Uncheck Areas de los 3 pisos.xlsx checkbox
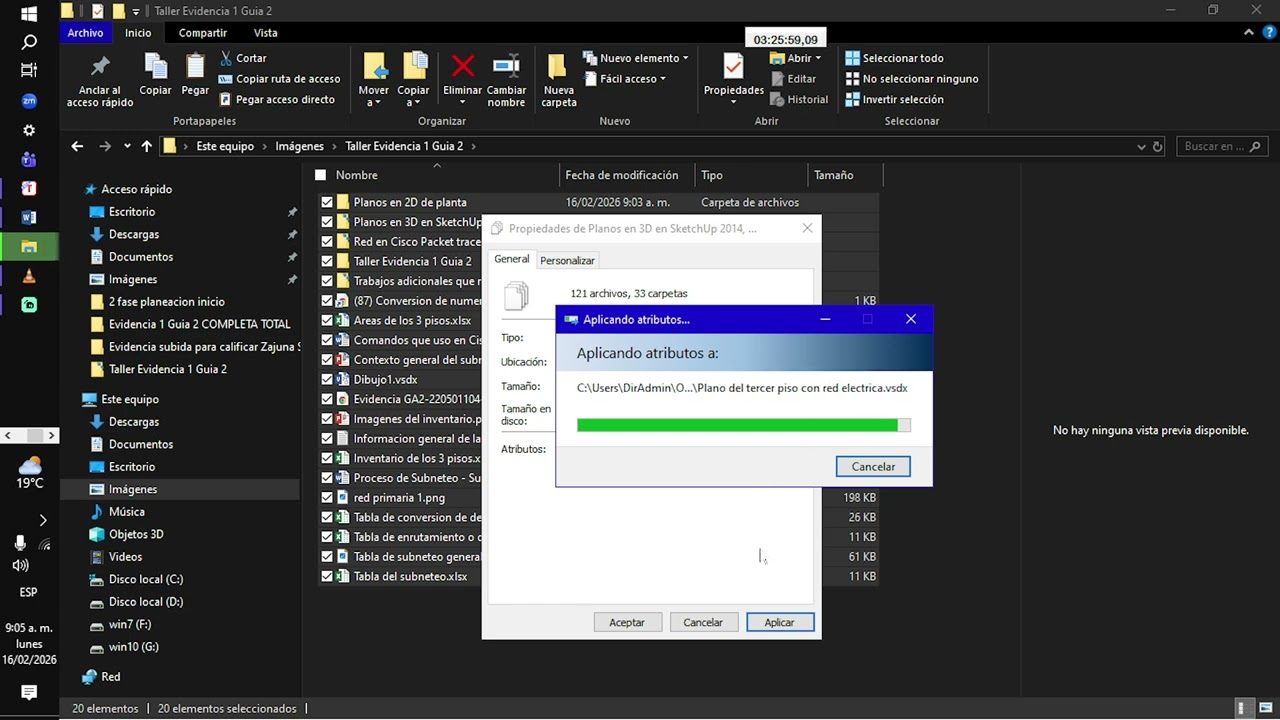 click(x=327, y=320)
